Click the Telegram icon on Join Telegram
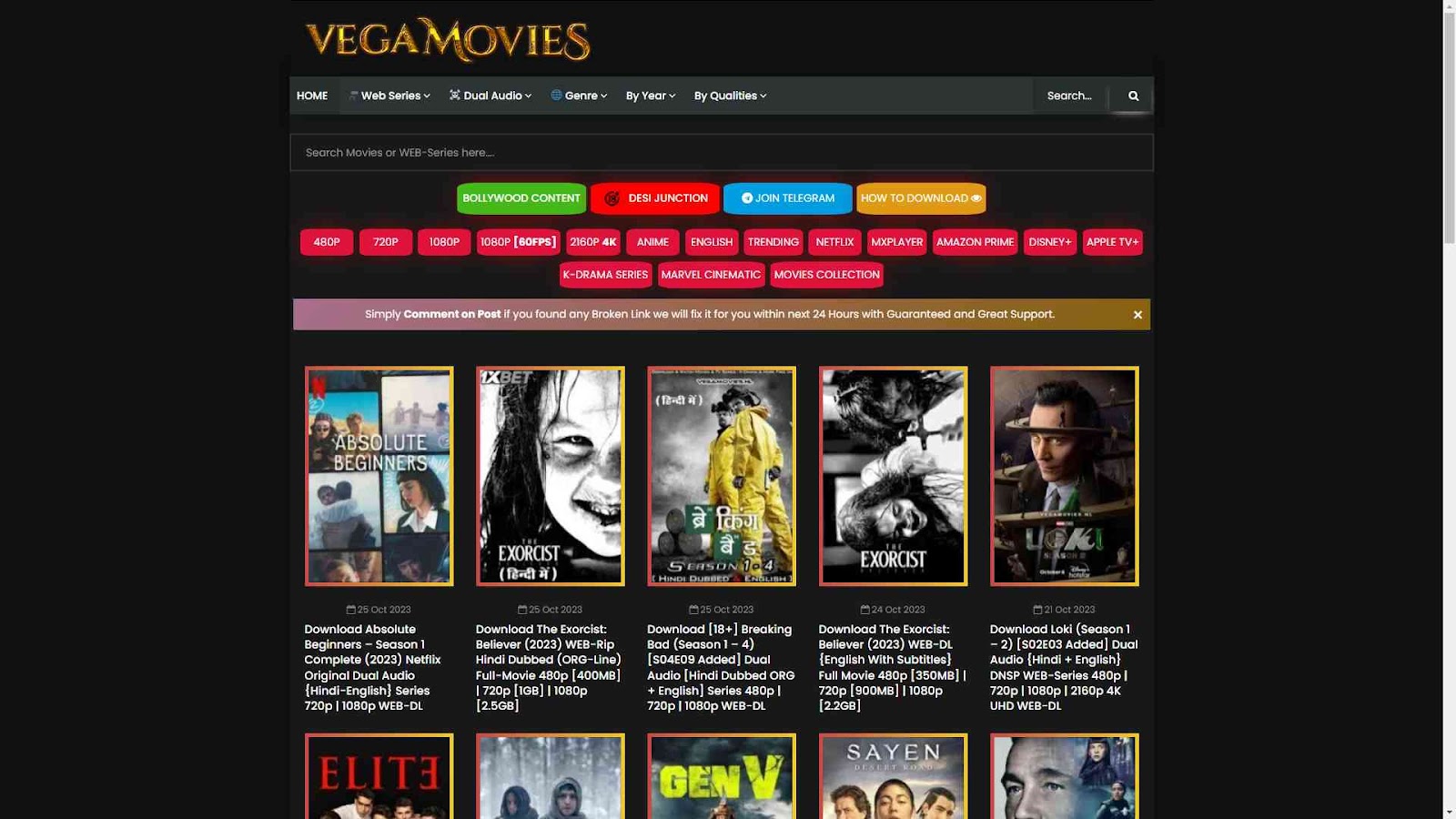Screen dimensions: 1456x819 747,198
